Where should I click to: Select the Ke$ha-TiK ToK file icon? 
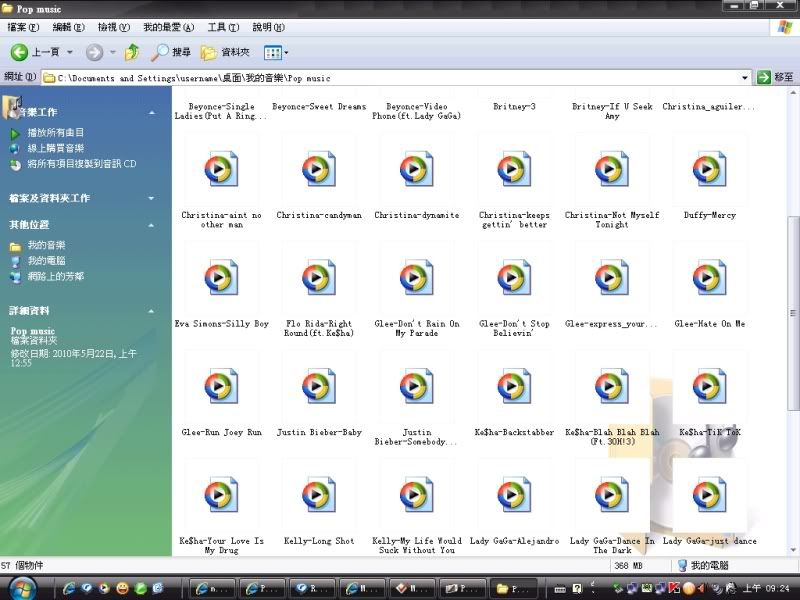tap(710, 386)
